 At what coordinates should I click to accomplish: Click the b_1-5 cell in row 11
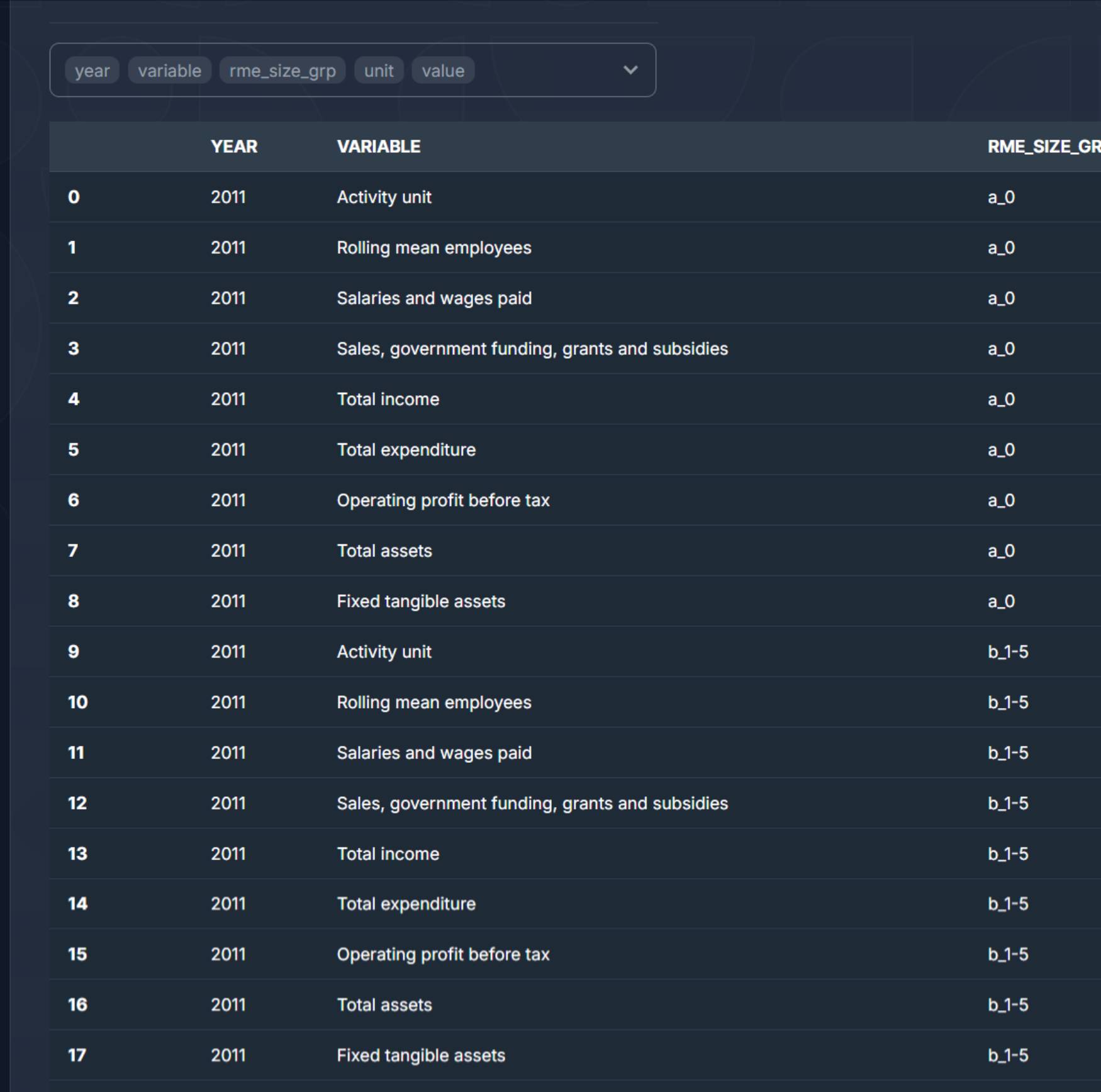1008,753
